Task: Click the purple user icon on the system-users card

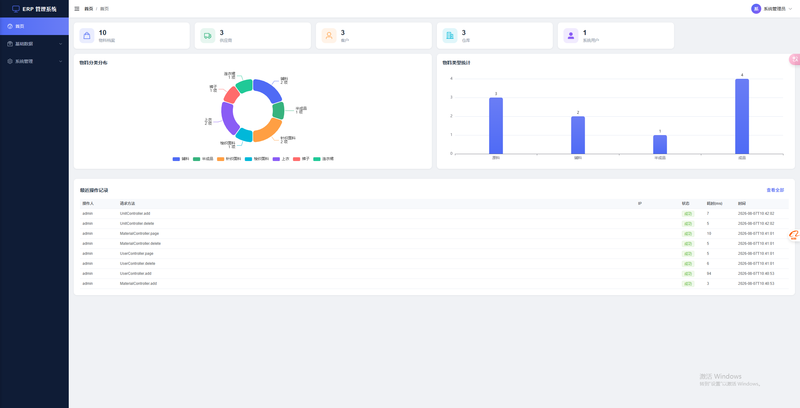Action: click(x=571, y=36)
